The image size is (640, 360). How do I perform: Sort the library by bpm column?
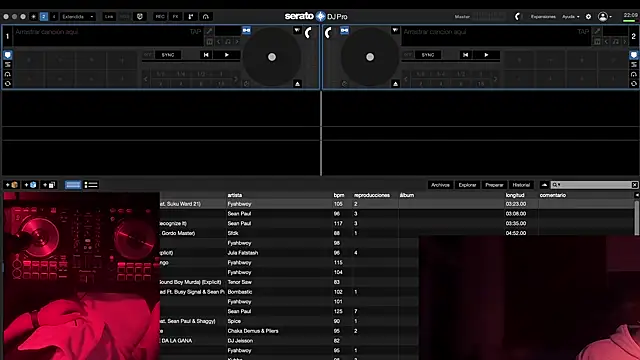[x=338, y=195]
